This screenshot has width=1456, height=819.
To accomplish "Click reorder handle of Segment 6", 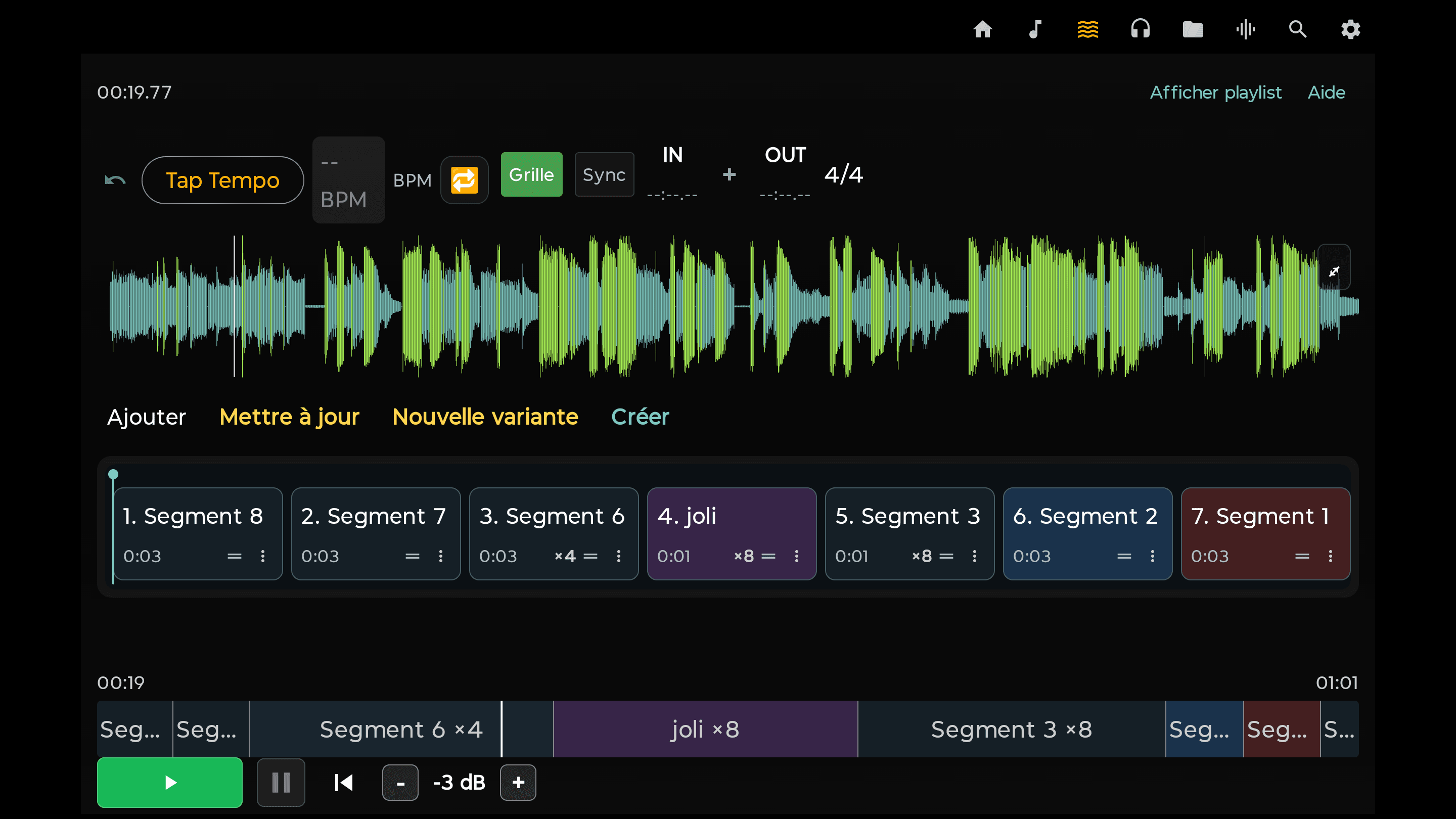I will (590, 556).
